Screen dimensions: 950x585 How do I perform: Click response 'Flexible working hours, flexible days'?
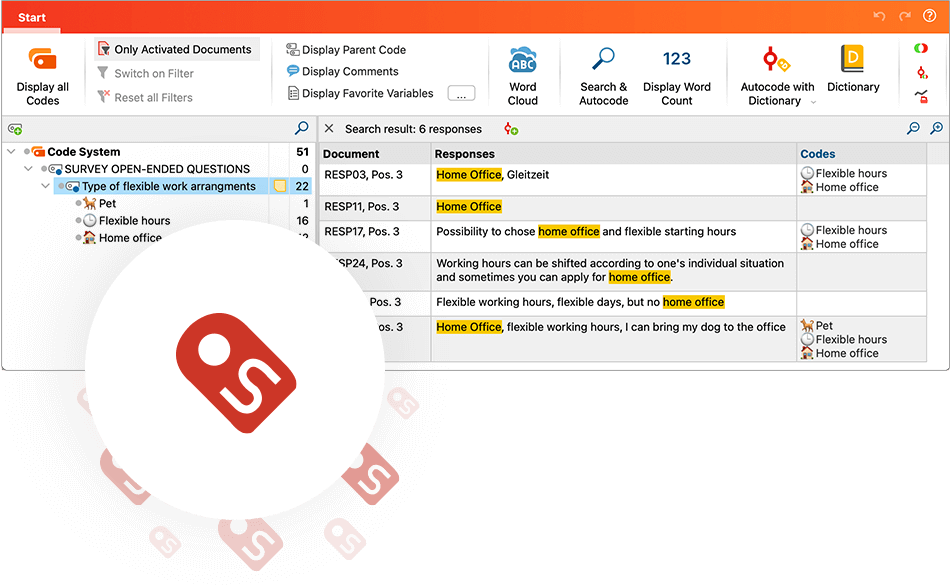pos(580,302)
